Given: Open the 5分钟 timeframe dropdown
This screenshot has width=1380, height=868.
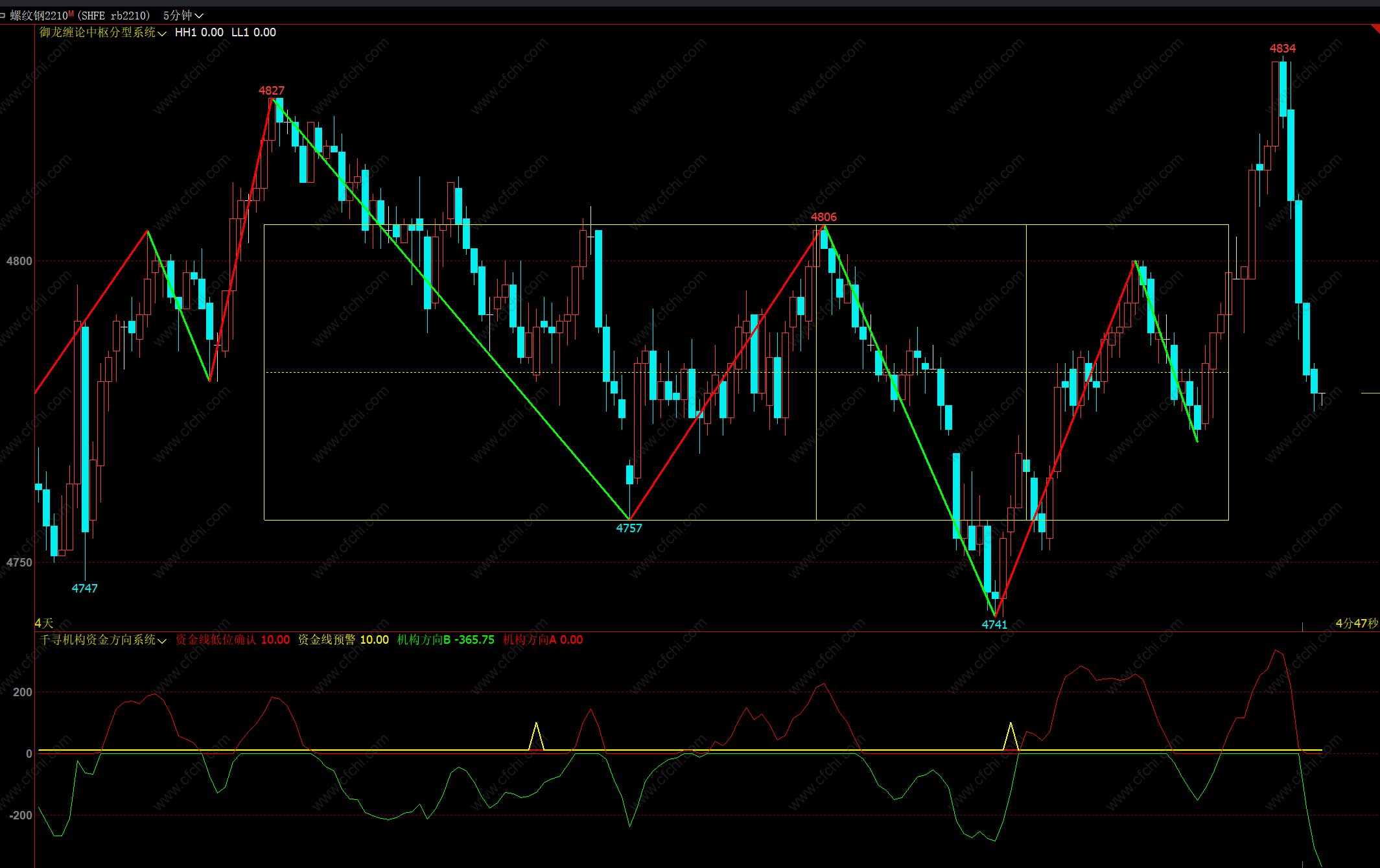Looking at the screenshot, I should coord(183,15).
